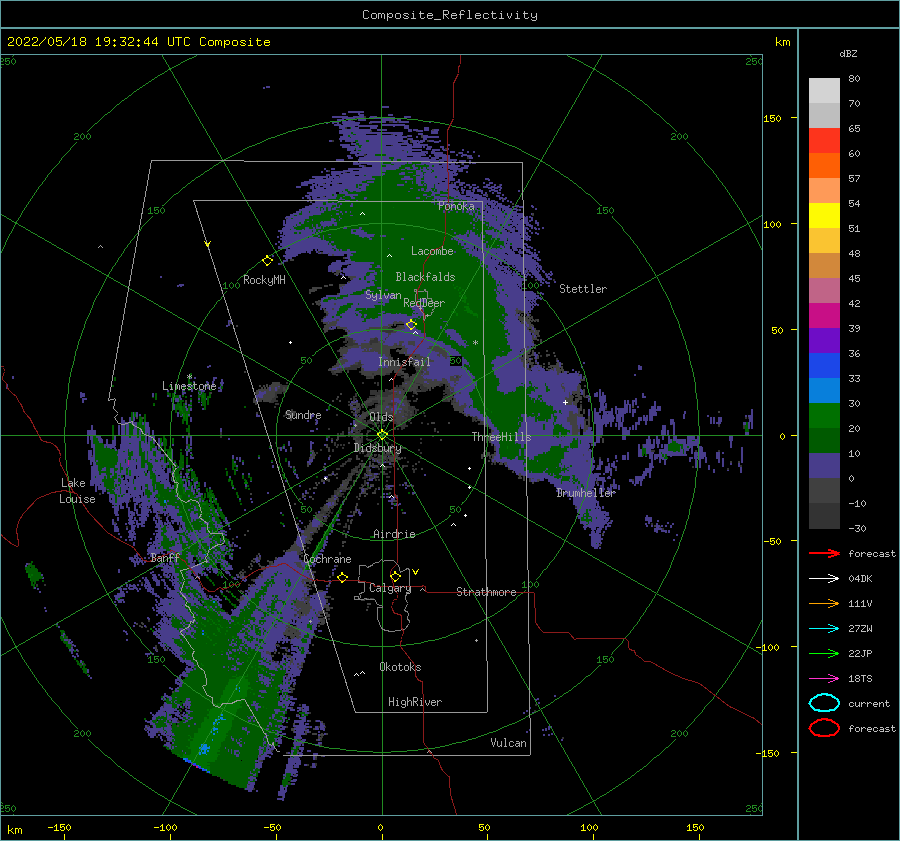Click the -150 value on bottom axis
The height and width of the screenshot is (841, 900).
59,827
